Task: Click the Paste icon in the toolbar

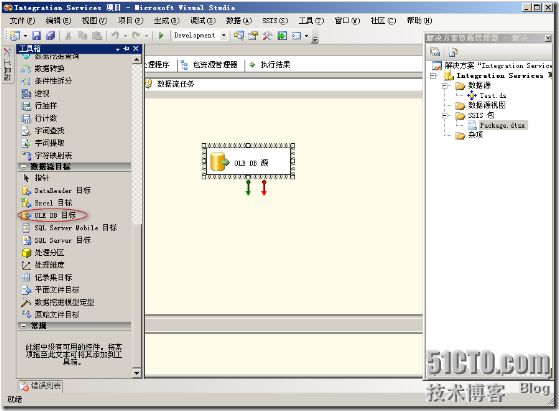Action: [97, 35]
